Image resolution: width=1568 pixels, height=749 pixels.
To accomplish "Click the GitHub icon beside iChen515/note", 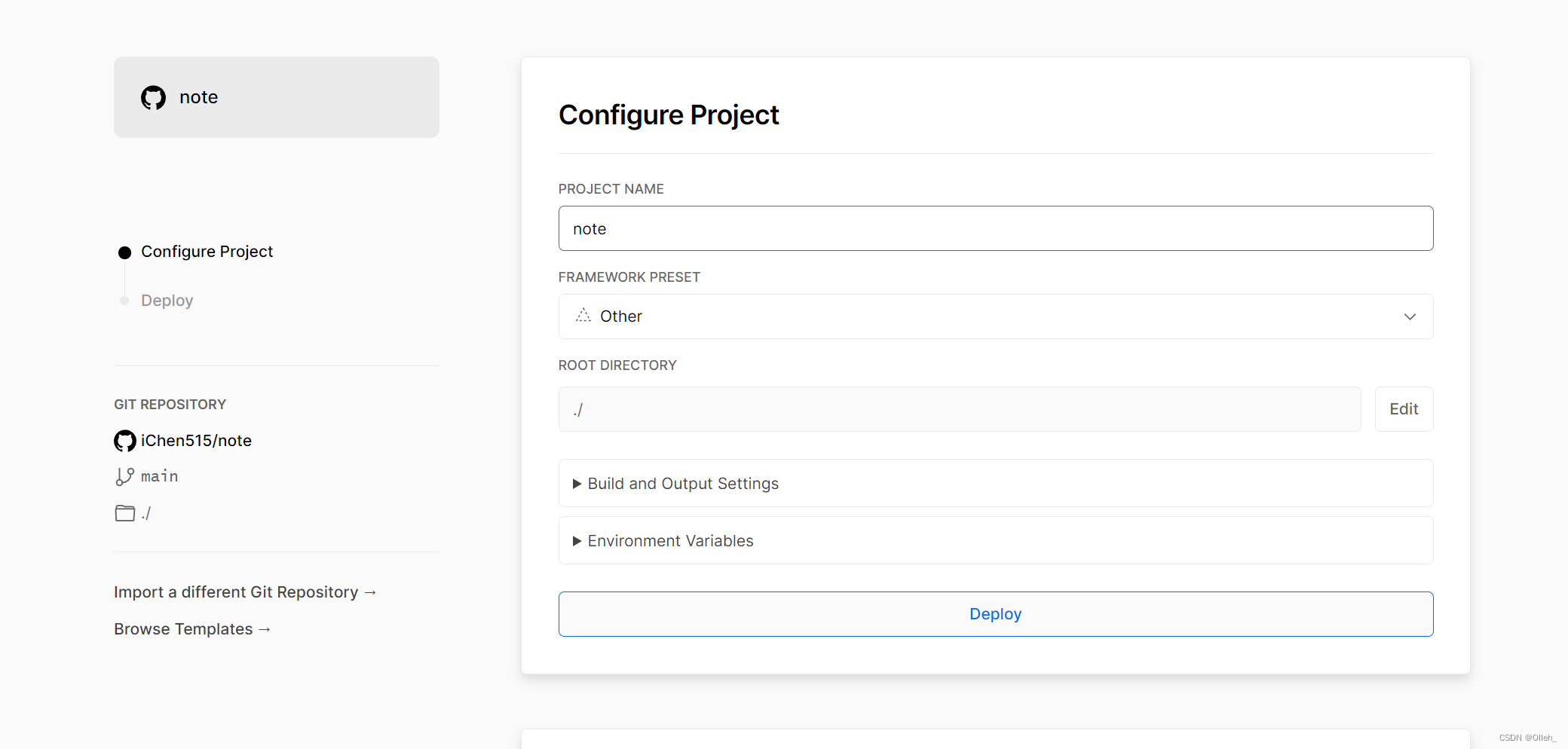I will [125, 441].
